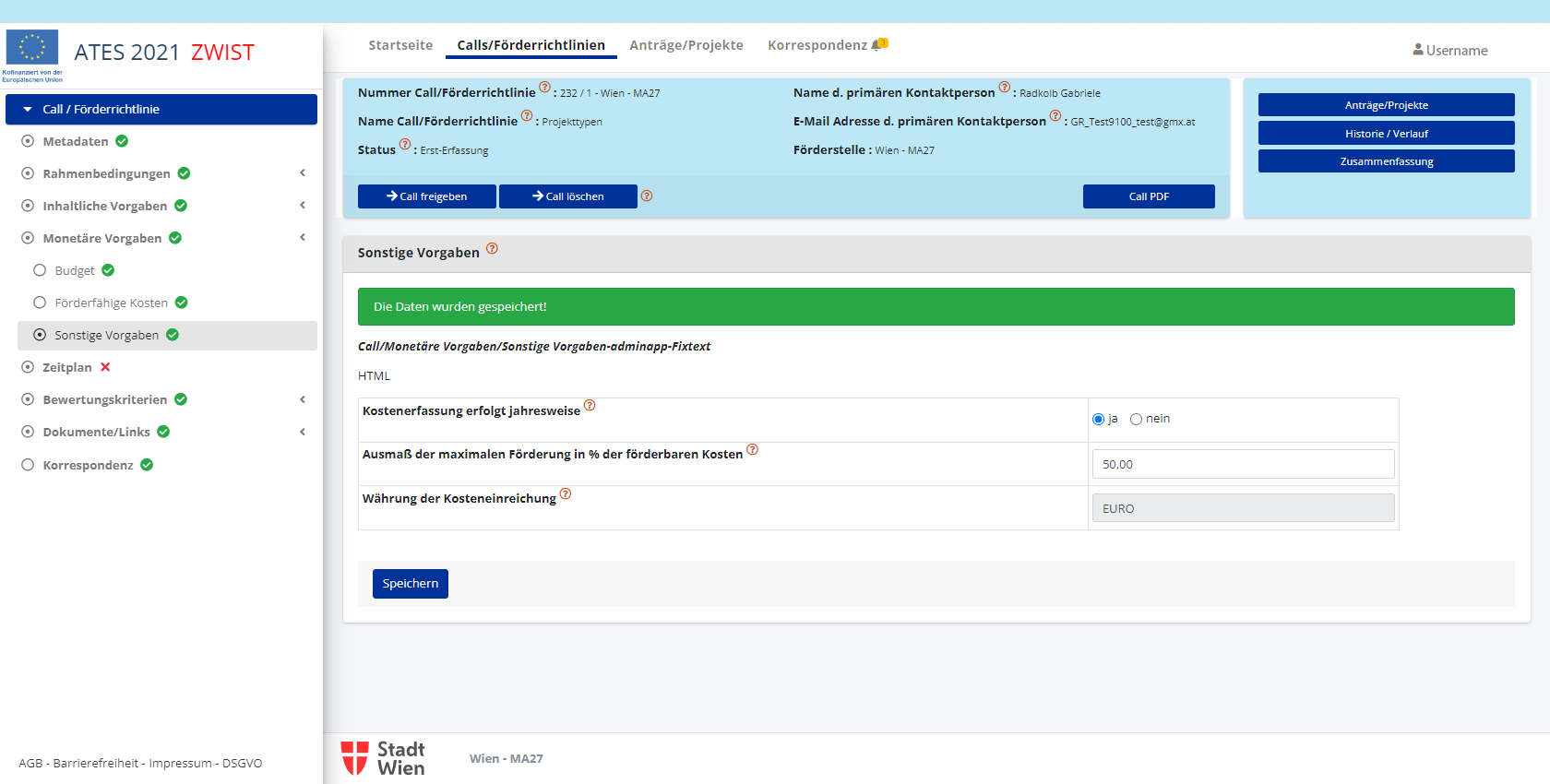Click help icon beside Call löschen button

(647, 196)
